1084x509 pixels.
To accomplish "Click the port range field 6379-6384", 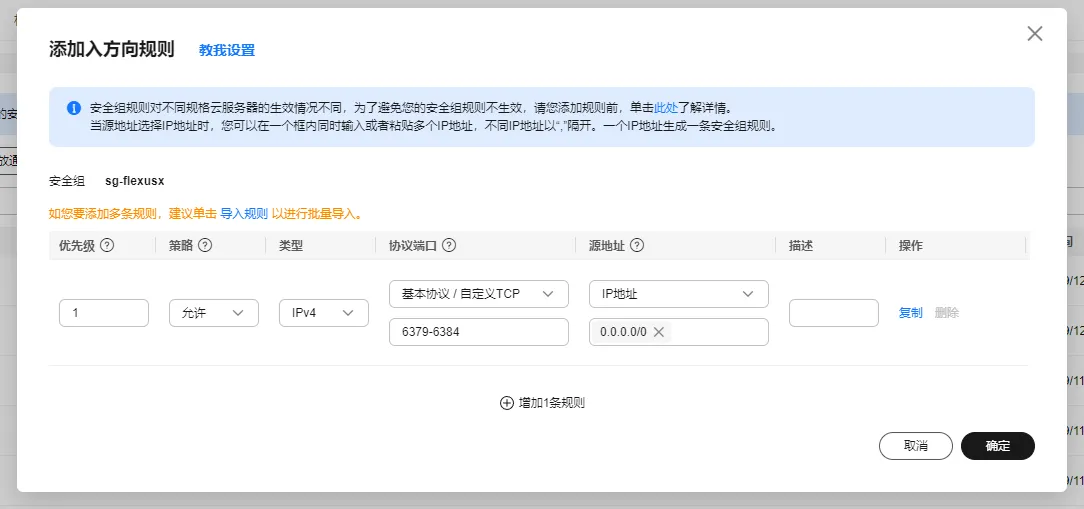I will coord(478,332).
